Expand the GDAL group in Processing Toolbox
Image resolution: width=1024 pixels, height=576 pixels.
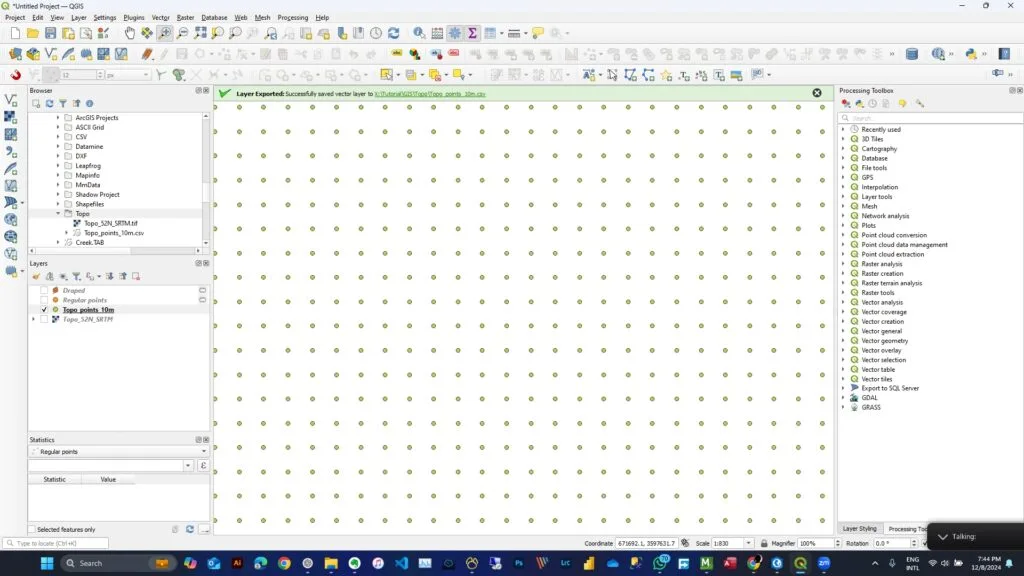[x=843, y=397]
